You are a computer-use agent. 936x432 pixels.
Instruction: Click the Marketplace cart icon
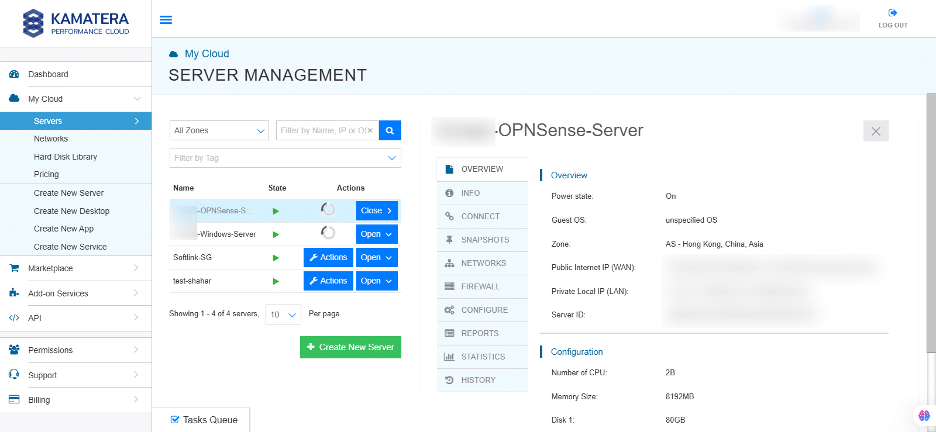click(x=14, y=269)
